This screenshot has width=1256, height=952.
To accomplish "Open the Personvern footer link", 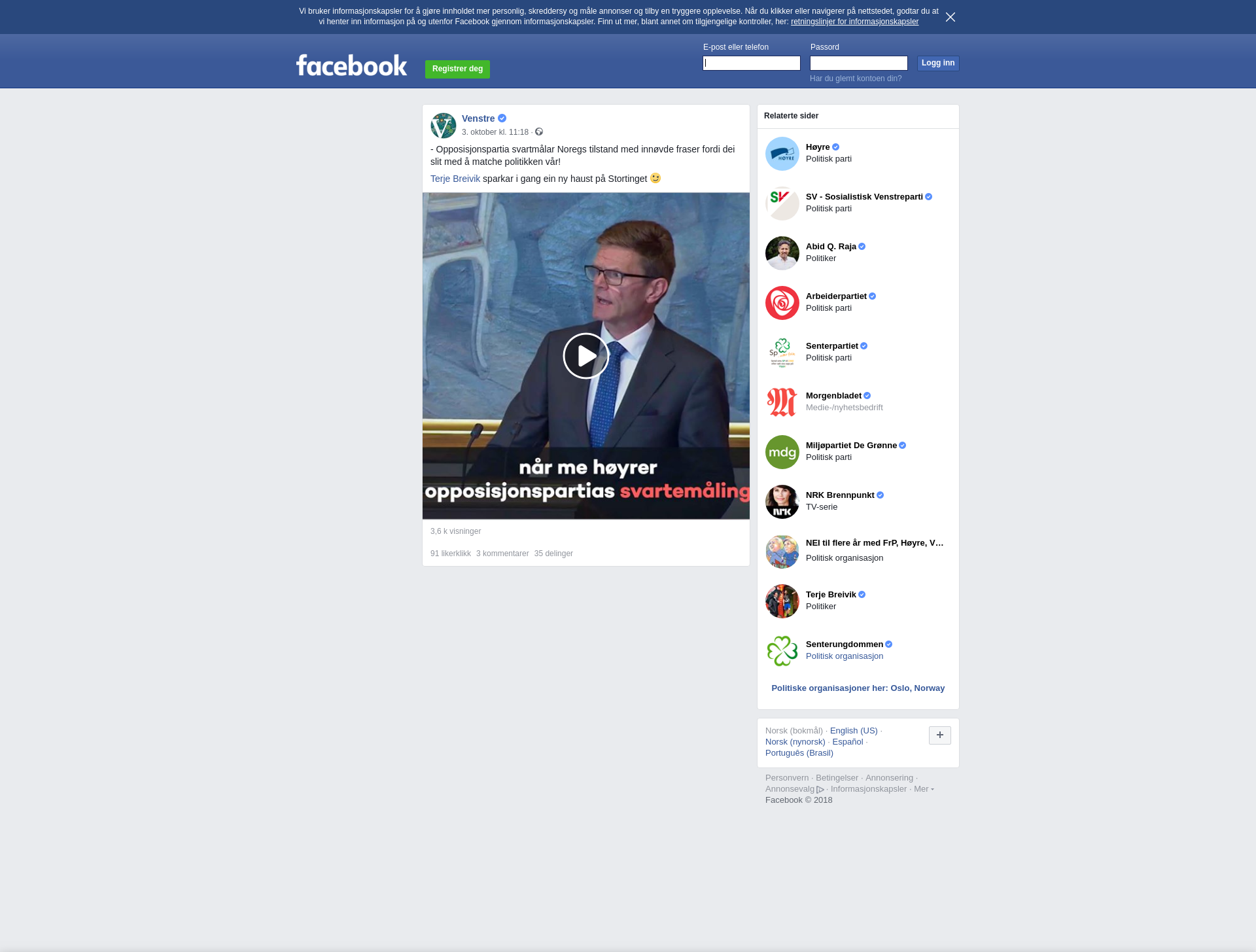I will point(787,778).
